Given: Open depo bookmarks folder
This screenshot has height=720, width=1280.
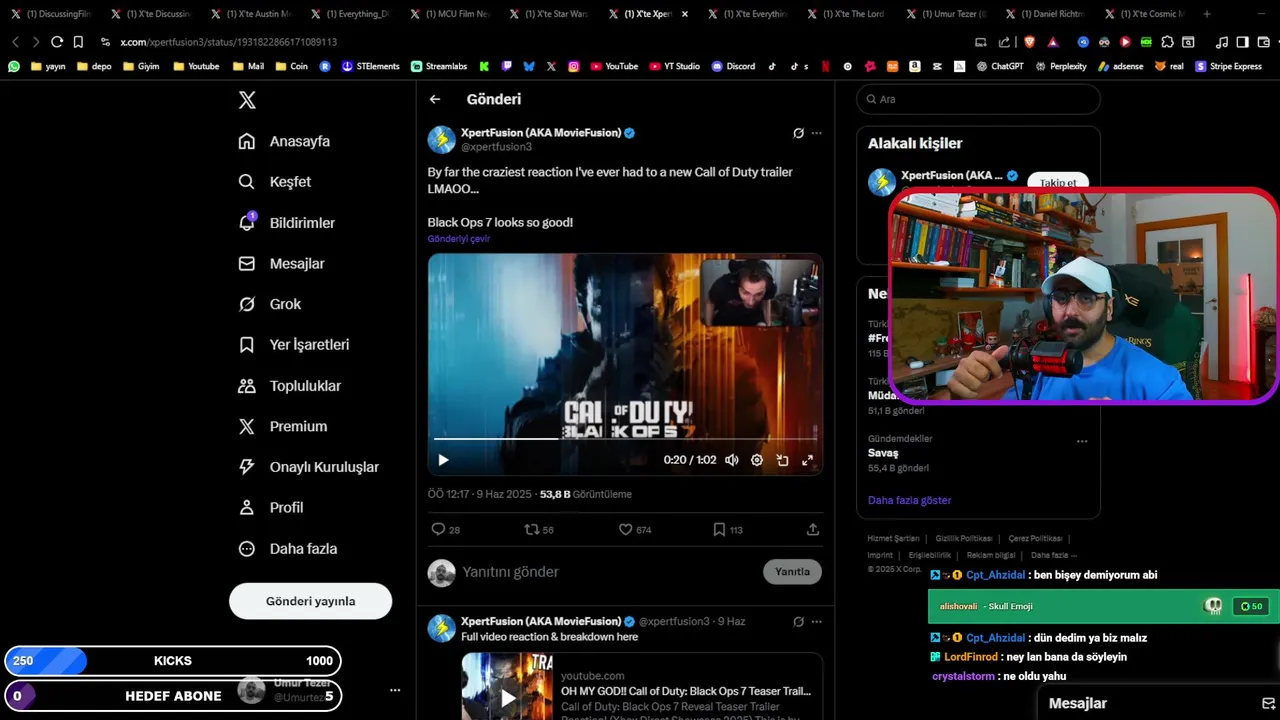Looking at the screenshot, I should [x=94, y=66].
